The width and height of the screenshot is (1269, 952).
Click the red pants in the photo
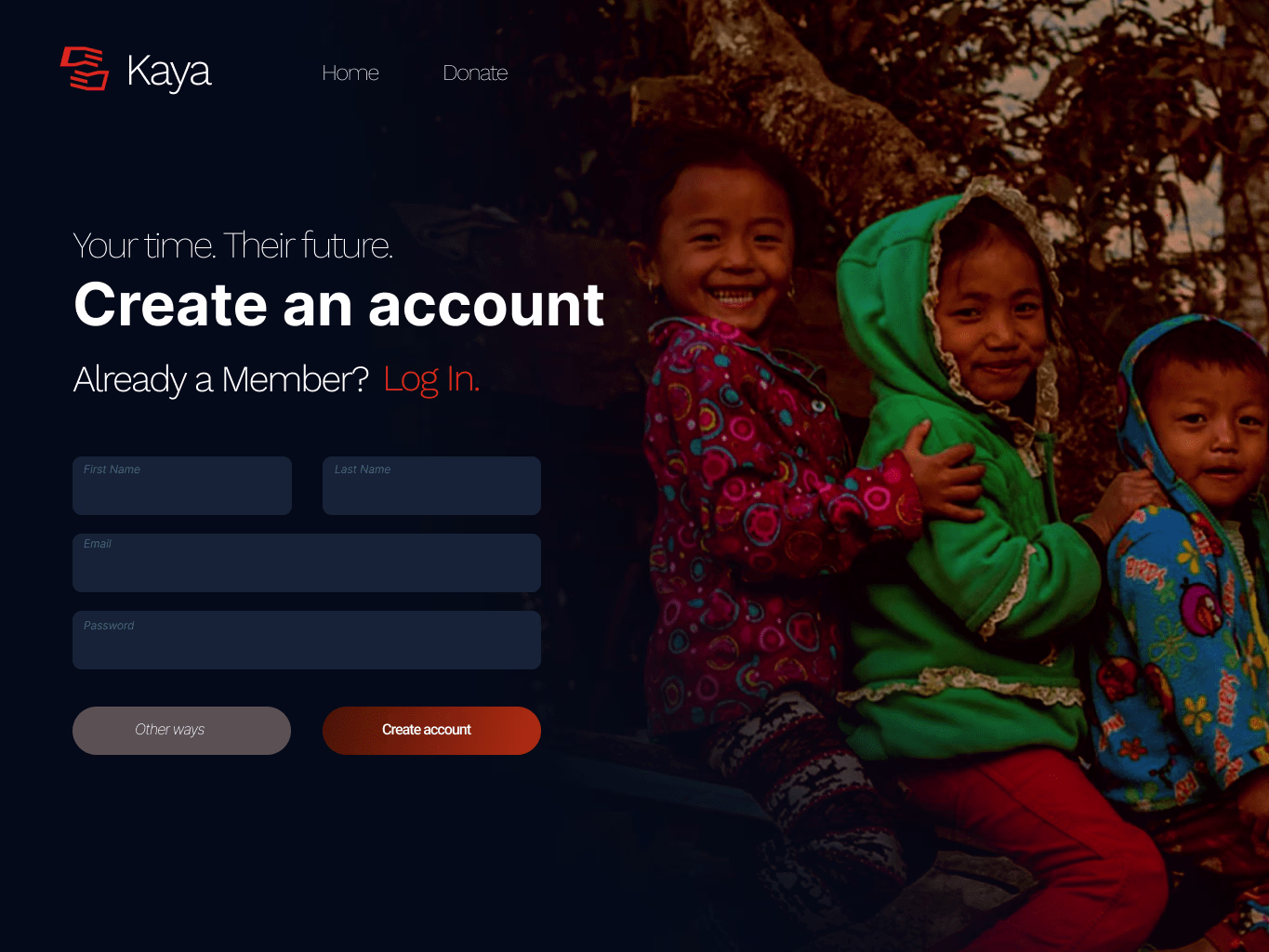(x=1032, y=837)
